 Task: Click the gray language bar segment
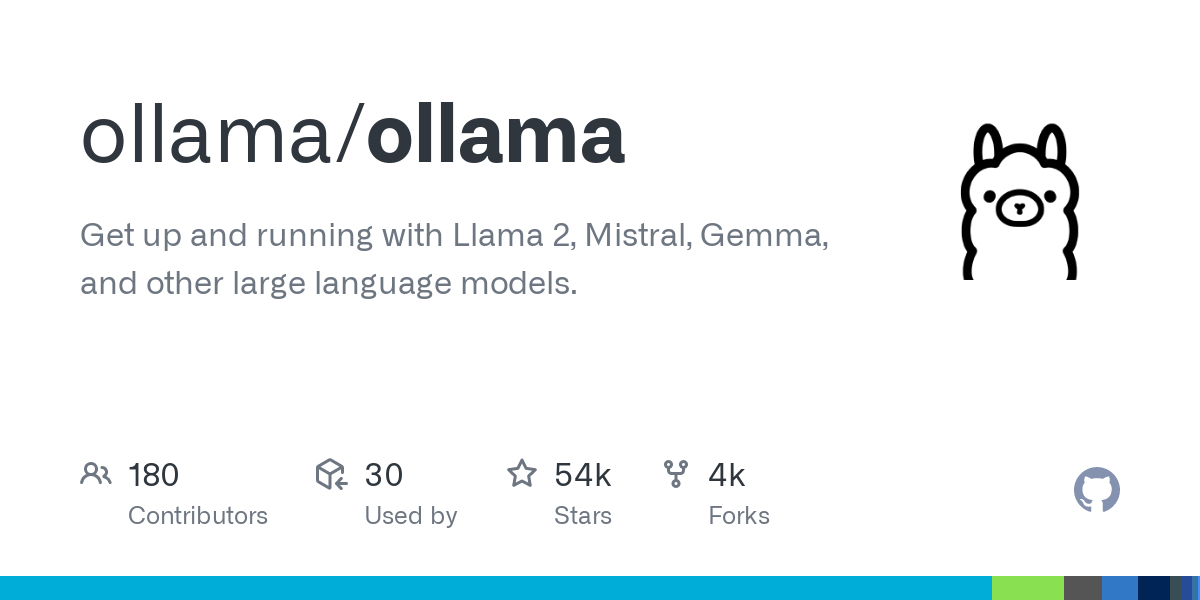(1083, 588)
